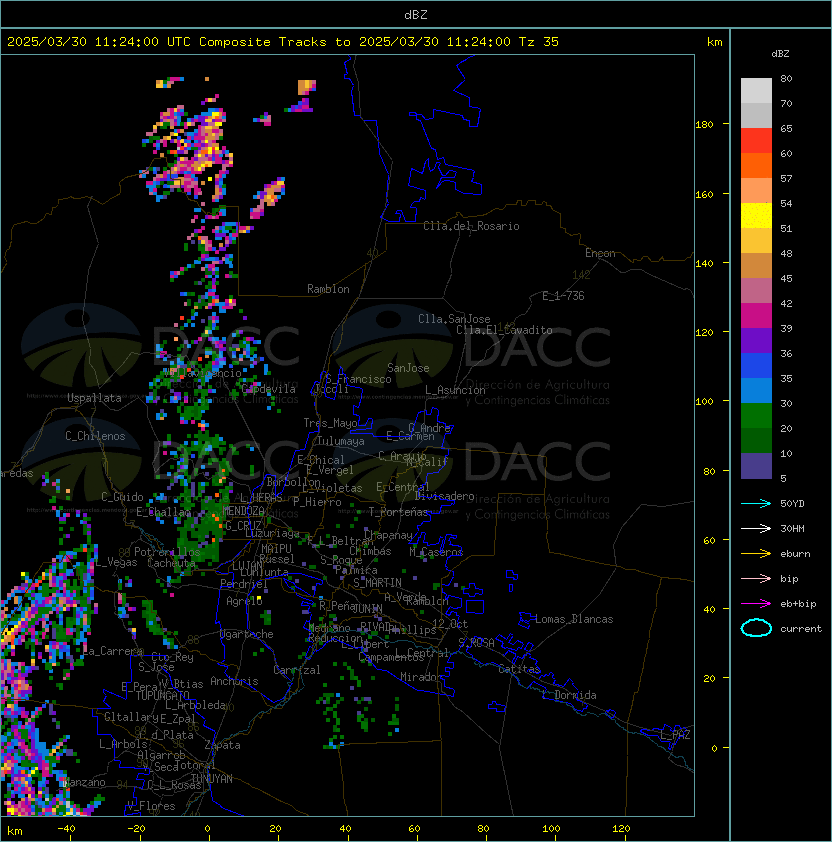Click the -40 tick on bottom axis
832x842 pixels.
(67, 829)
